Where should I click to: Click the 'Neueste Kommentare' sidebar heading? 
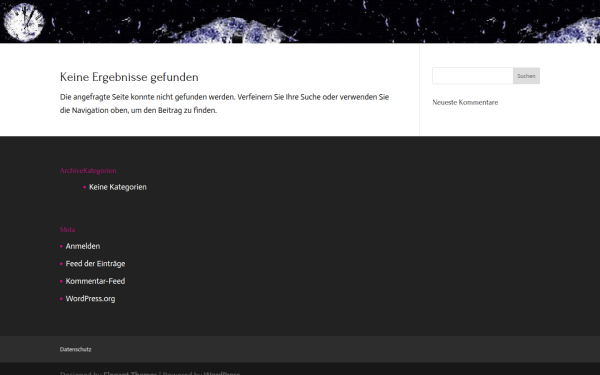[465, 102]
